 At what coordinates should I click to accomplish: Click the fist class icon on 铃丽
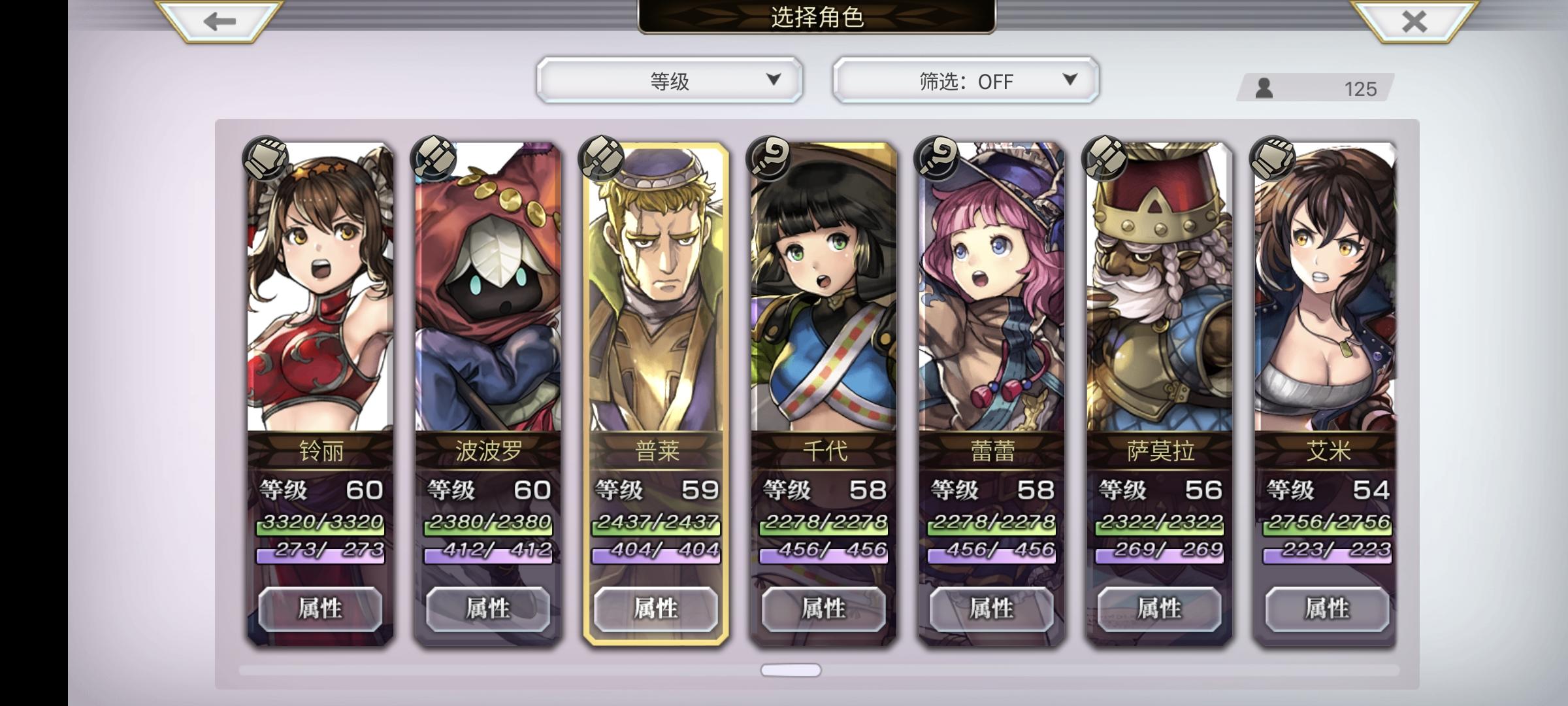point(265,158)
